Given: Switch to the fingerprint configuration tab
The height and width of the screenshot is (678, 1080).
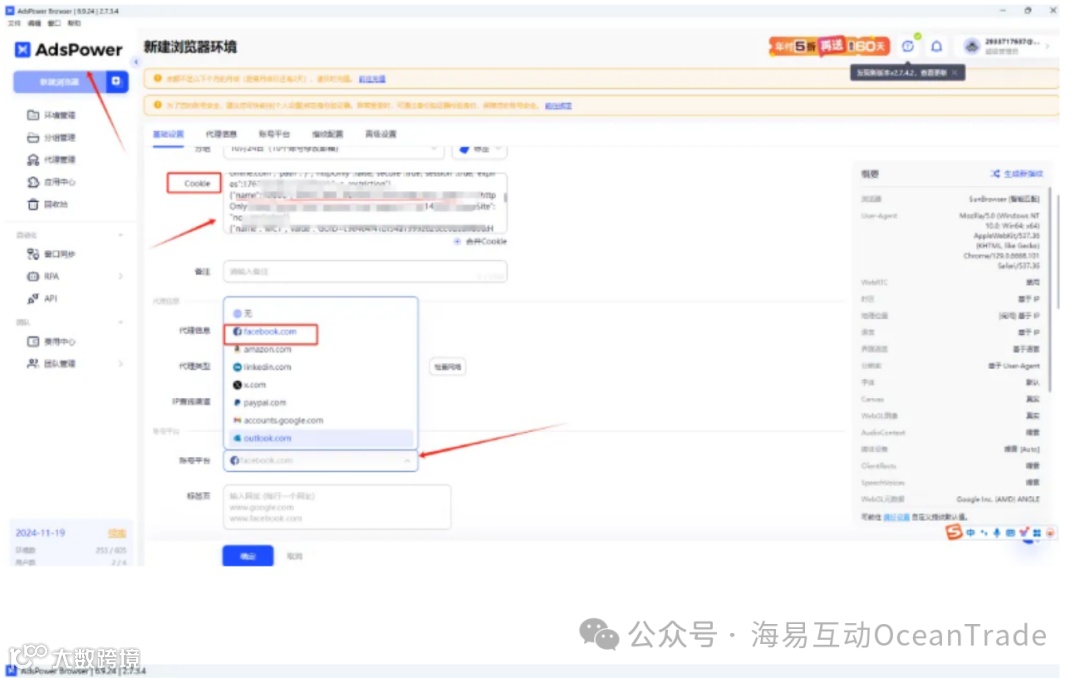Looking at the screenshot, I should 327,134.
